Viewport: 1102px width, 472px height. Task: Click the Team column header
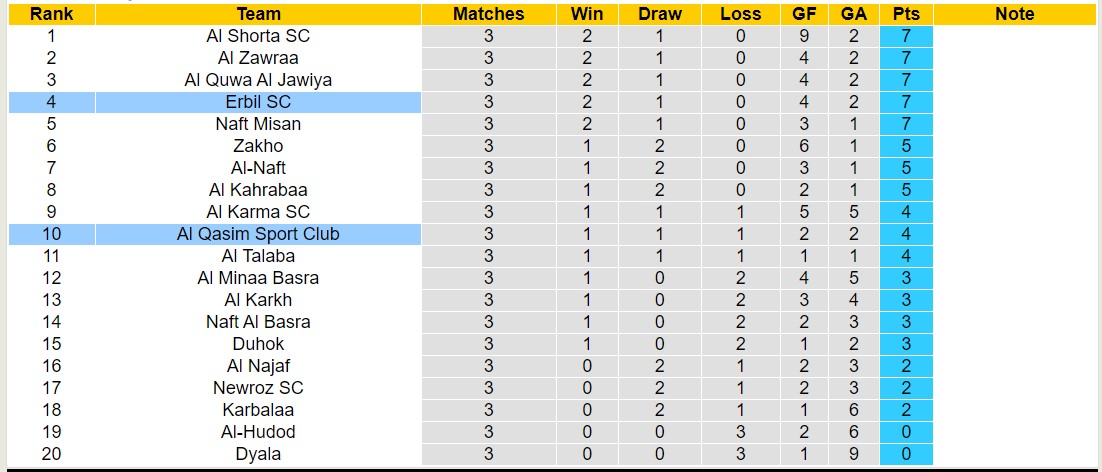tap(258, 14)
